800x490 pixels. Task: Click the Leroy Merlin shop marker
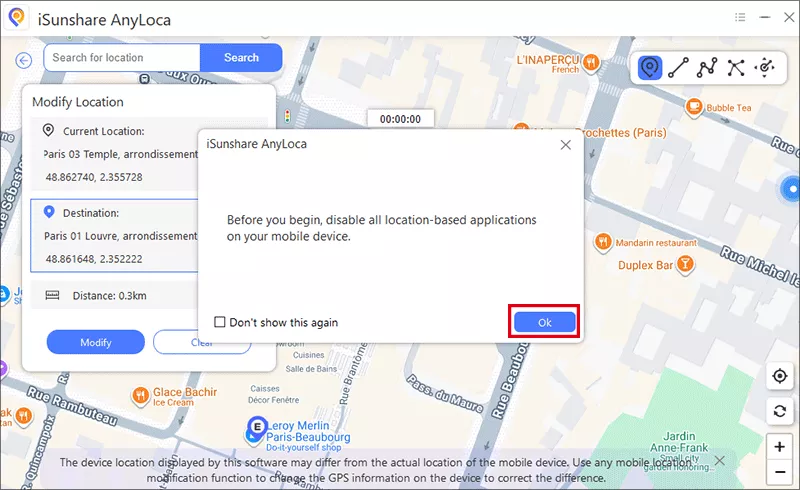tap(256, 428)
